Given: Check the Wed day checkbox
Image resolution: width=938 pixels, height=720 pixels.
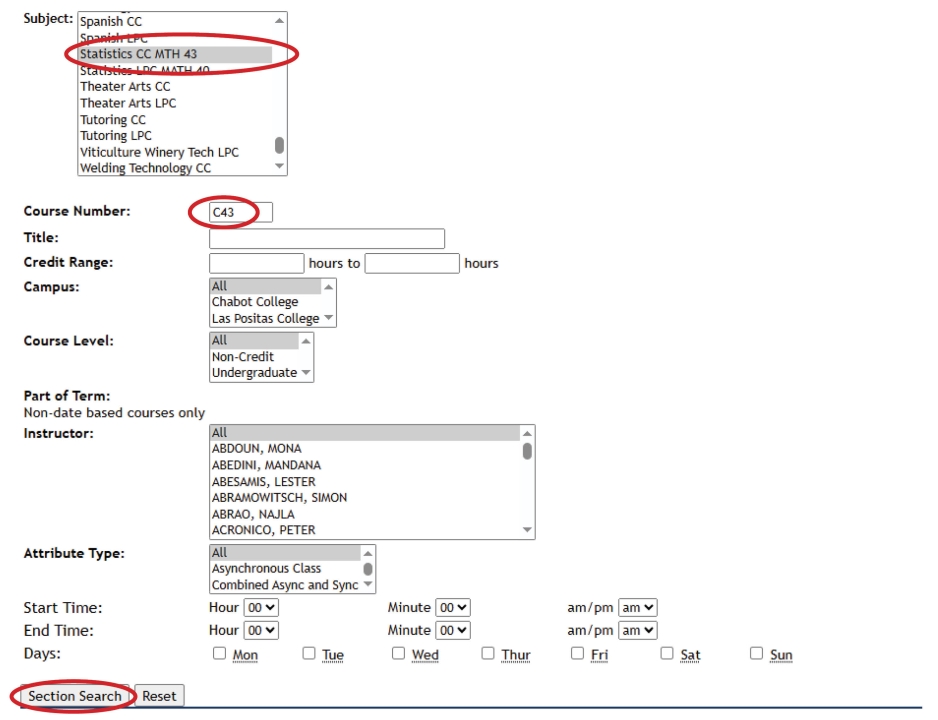Looking at the screenshot, I should click(x=398, y=654).
